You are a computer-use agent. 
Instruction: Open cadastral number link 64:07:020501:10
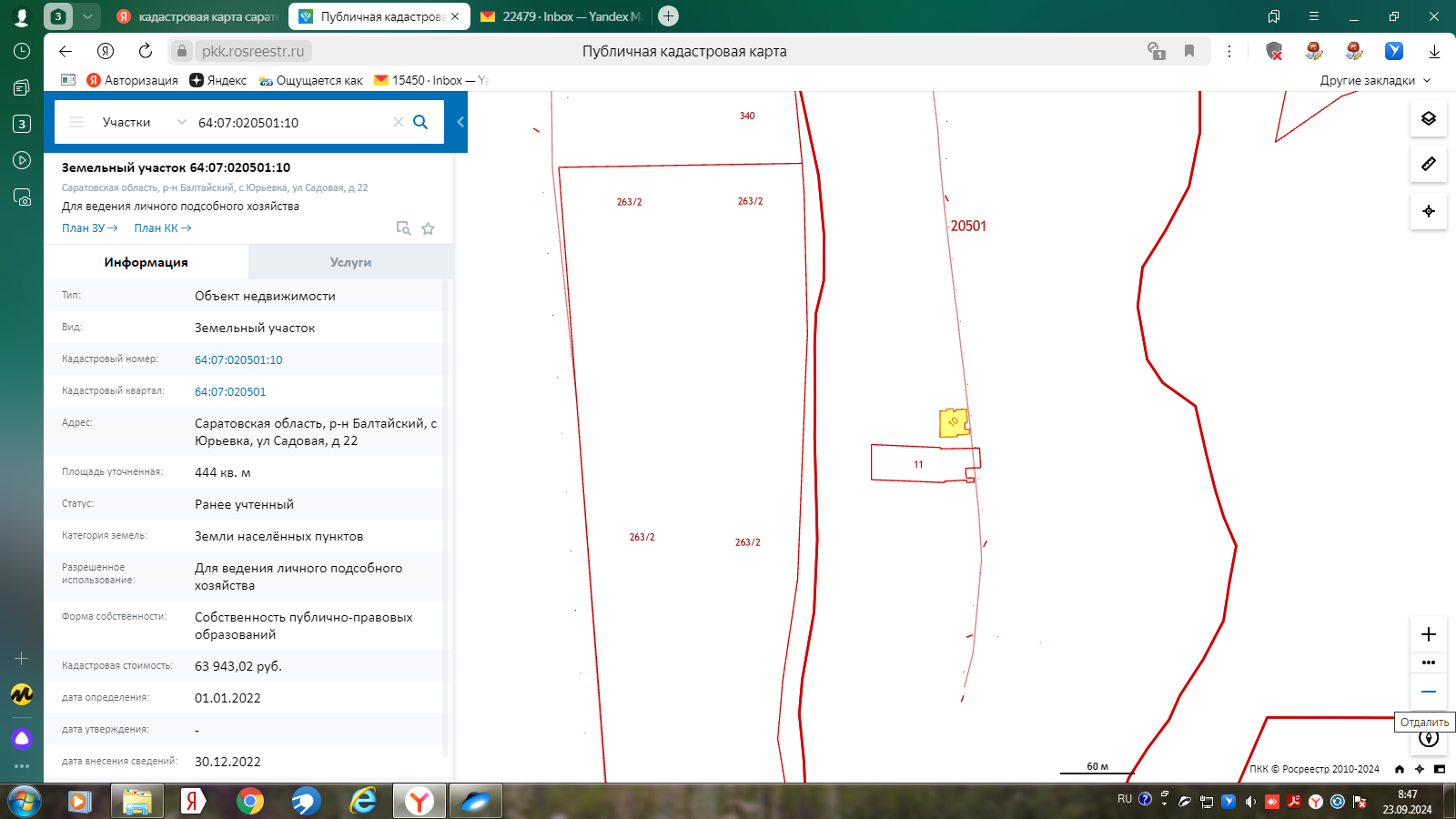(238, 359)
